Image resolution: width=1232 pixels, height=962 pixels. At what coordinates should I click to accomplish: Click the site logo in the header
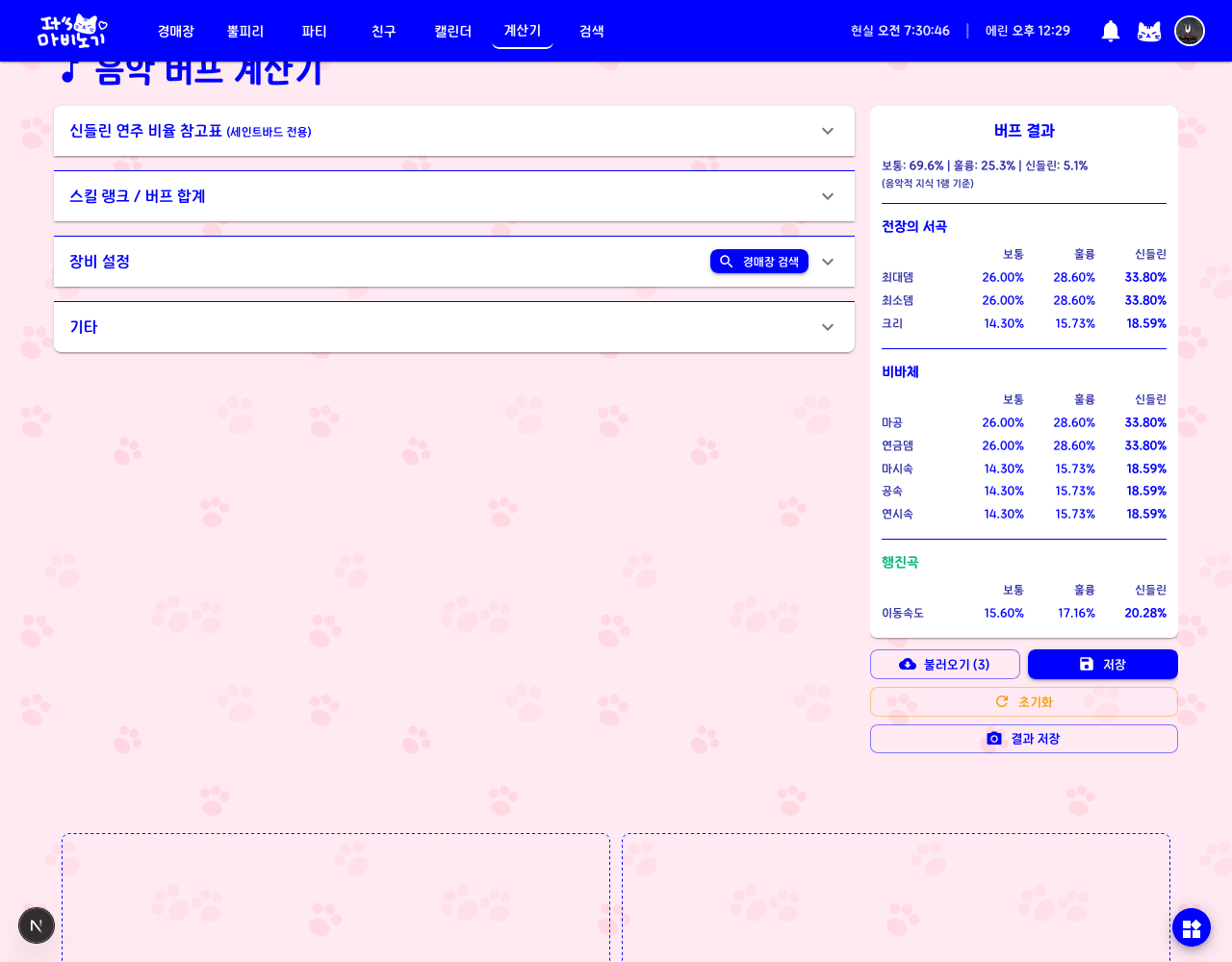click(x=72, y=31)
